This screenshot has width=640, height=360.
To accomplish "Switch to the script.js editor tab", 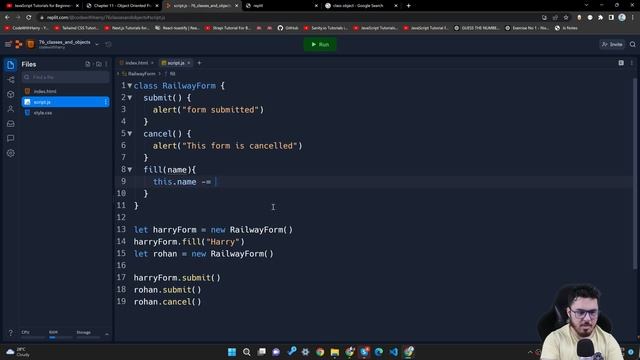I will 176,63.
